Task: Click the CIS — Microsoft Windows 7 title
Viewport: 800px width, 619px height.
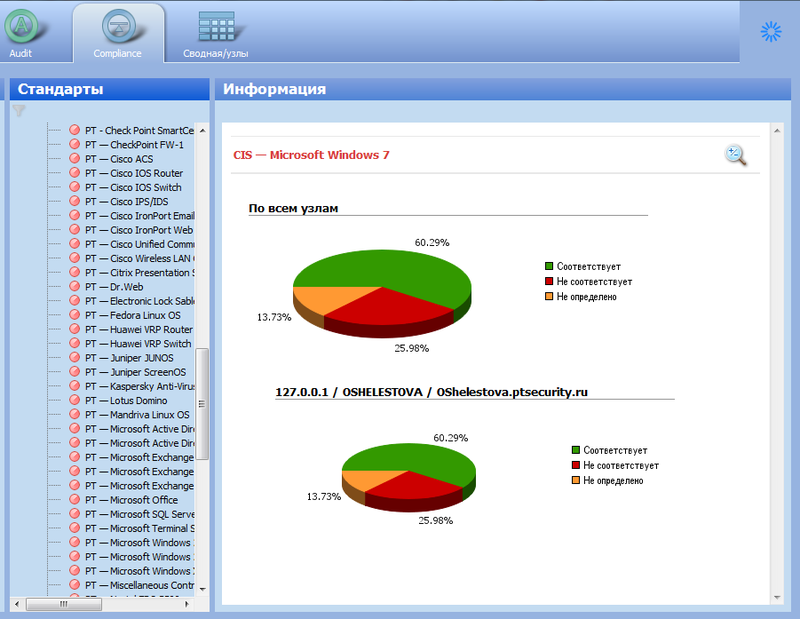Action: tap(311, 155)
